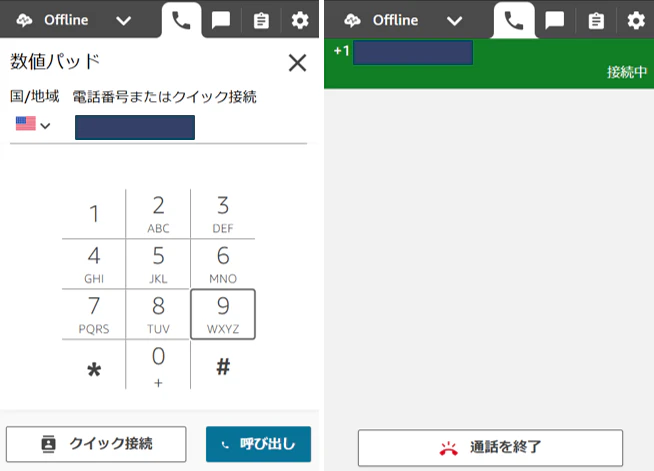Click the 通話を終了 end call button
The height and width of the screenshot is (471, 654).
pos(490,447)
